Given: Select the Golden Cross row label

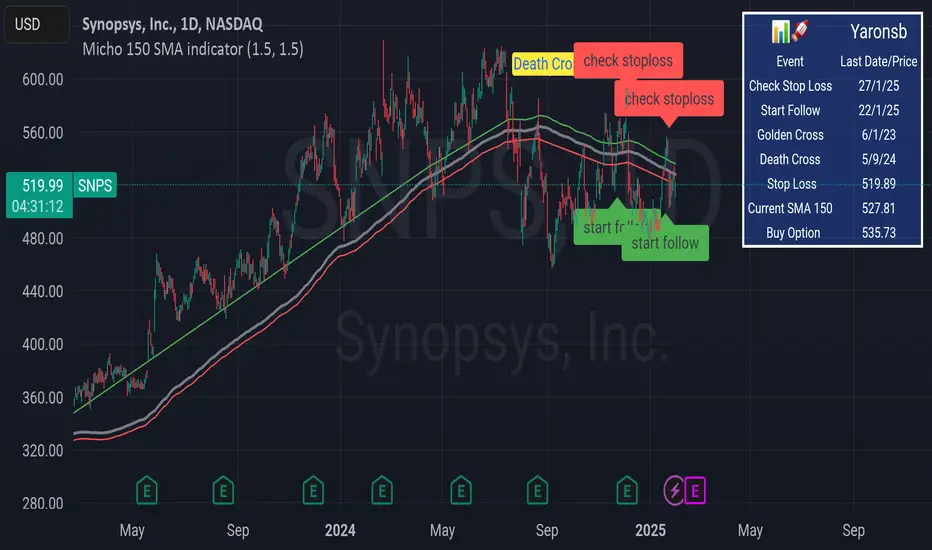Looking at the screenshot, I should pos(790,135).
